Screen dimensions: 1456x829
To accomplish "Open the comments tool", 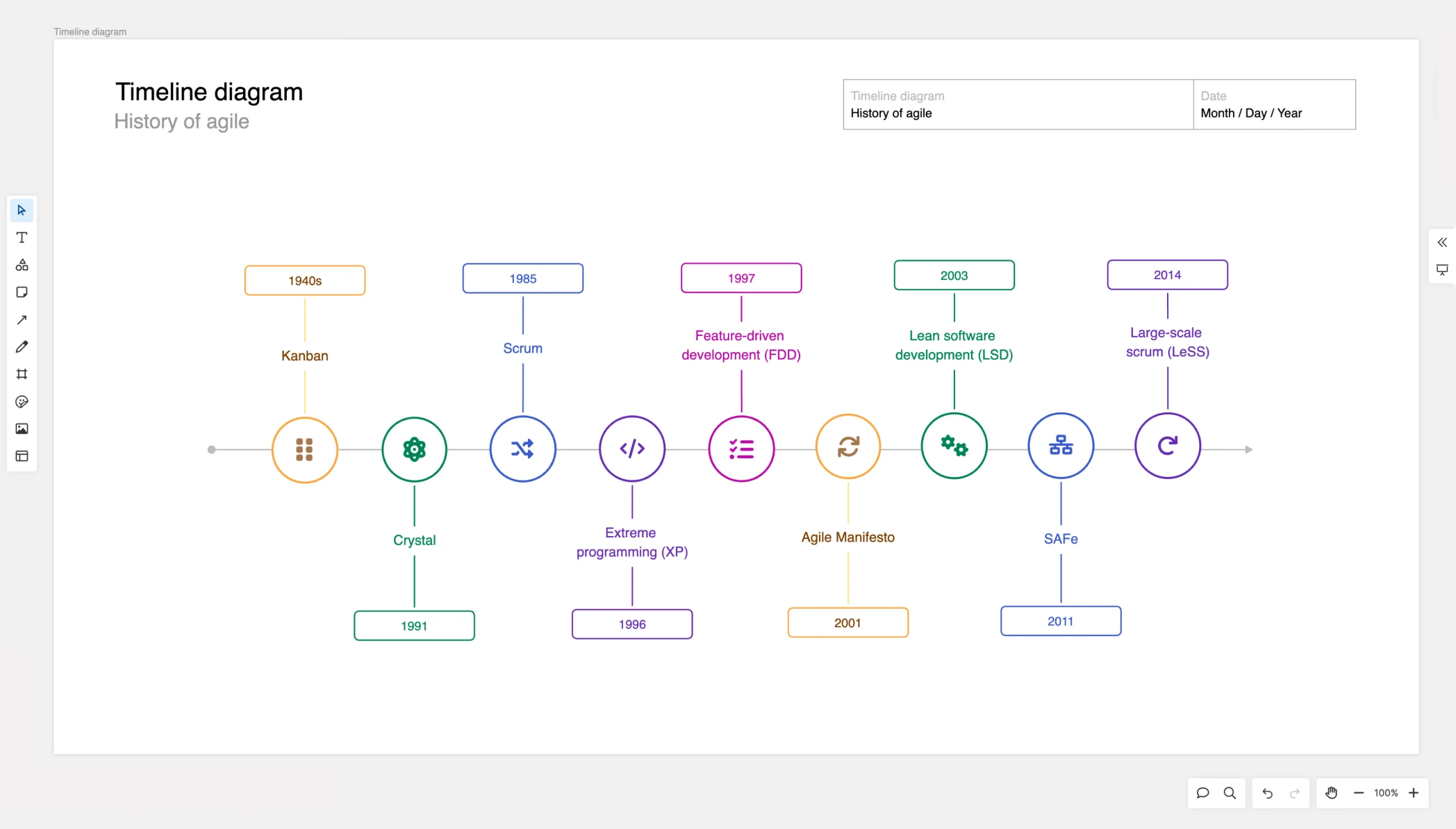I will (x=1202, y=793).
